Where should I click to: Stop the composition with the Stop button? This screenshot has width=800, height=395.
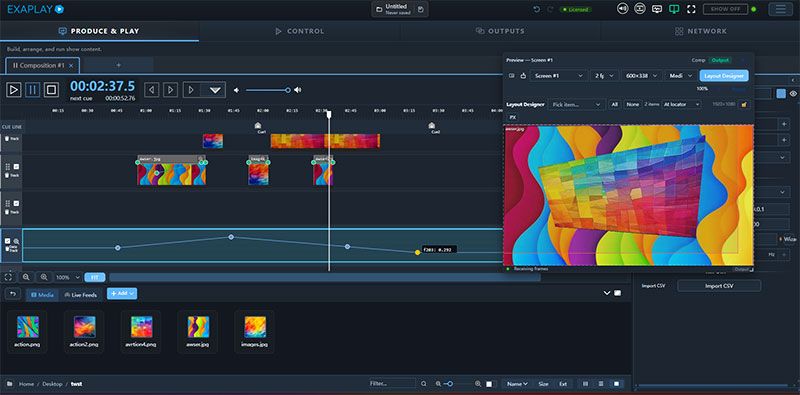pyautogui.click(x=51, y=90)
